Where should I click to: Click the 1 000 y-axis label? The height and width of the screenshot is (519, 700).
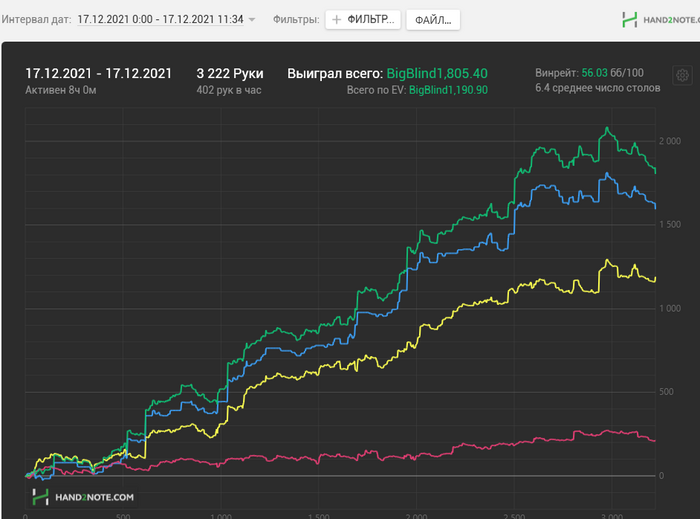tap(670, 308)
